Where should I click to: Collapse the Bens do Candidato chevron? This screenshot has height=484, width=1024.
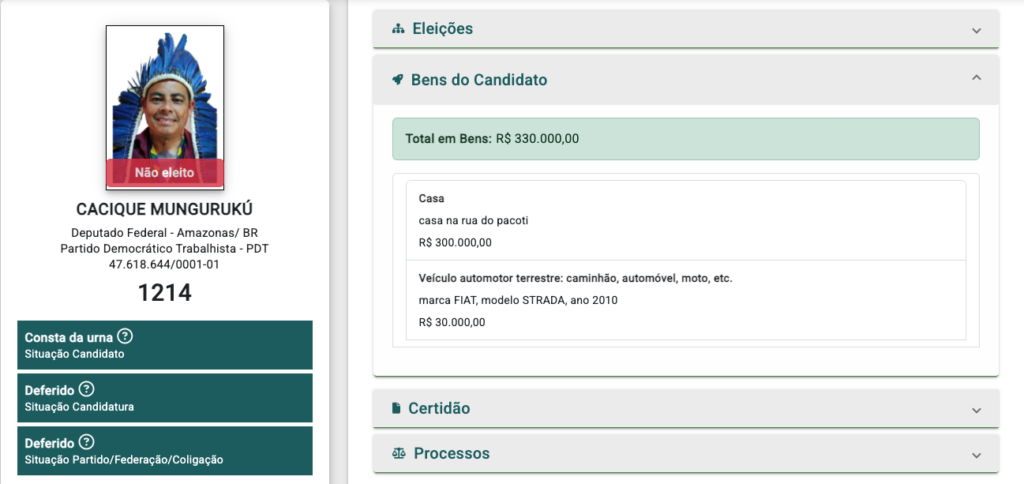(x=976, y=78)
